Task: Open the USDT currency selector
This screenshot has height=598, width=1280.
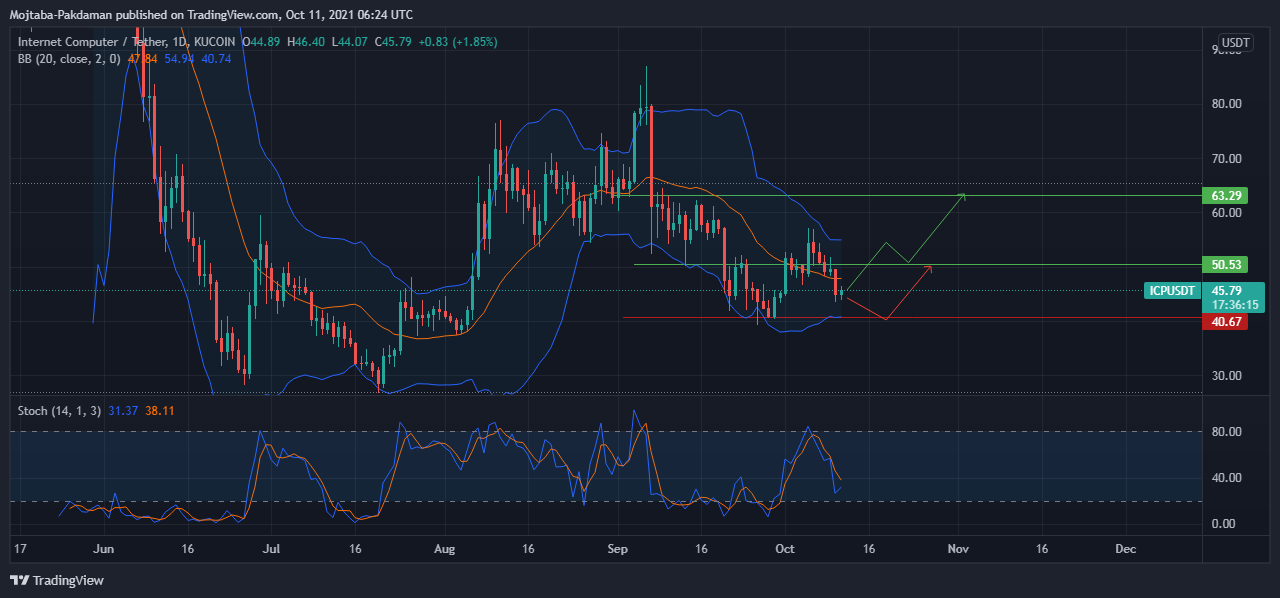Action: (1236, 43)
